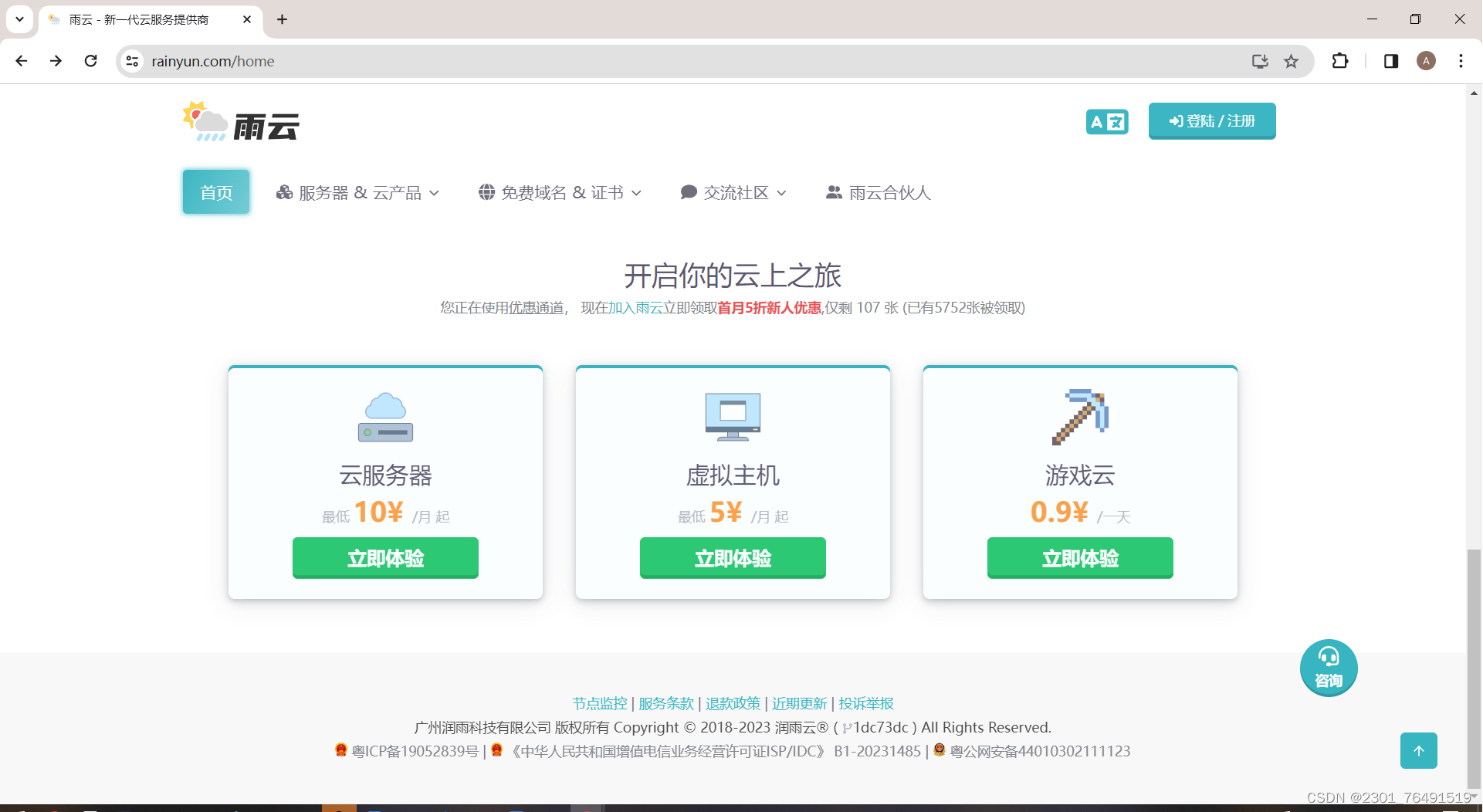
Task: Click the 10¥ price text
Action: (x=378, y=512)
